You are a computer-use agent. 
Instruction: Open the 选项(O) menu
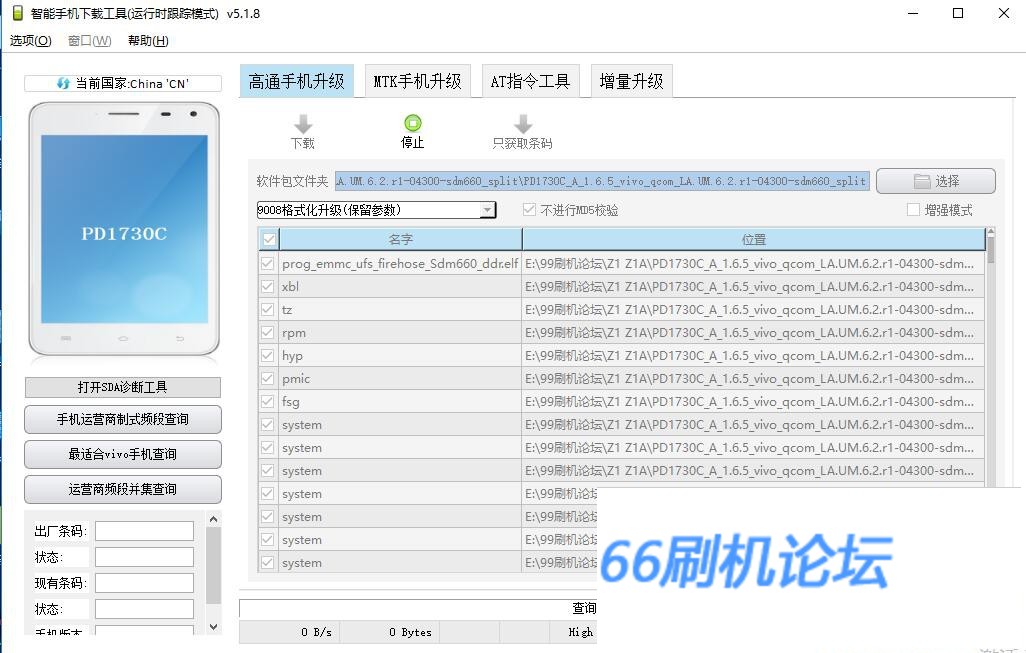[x=30, y=41]
